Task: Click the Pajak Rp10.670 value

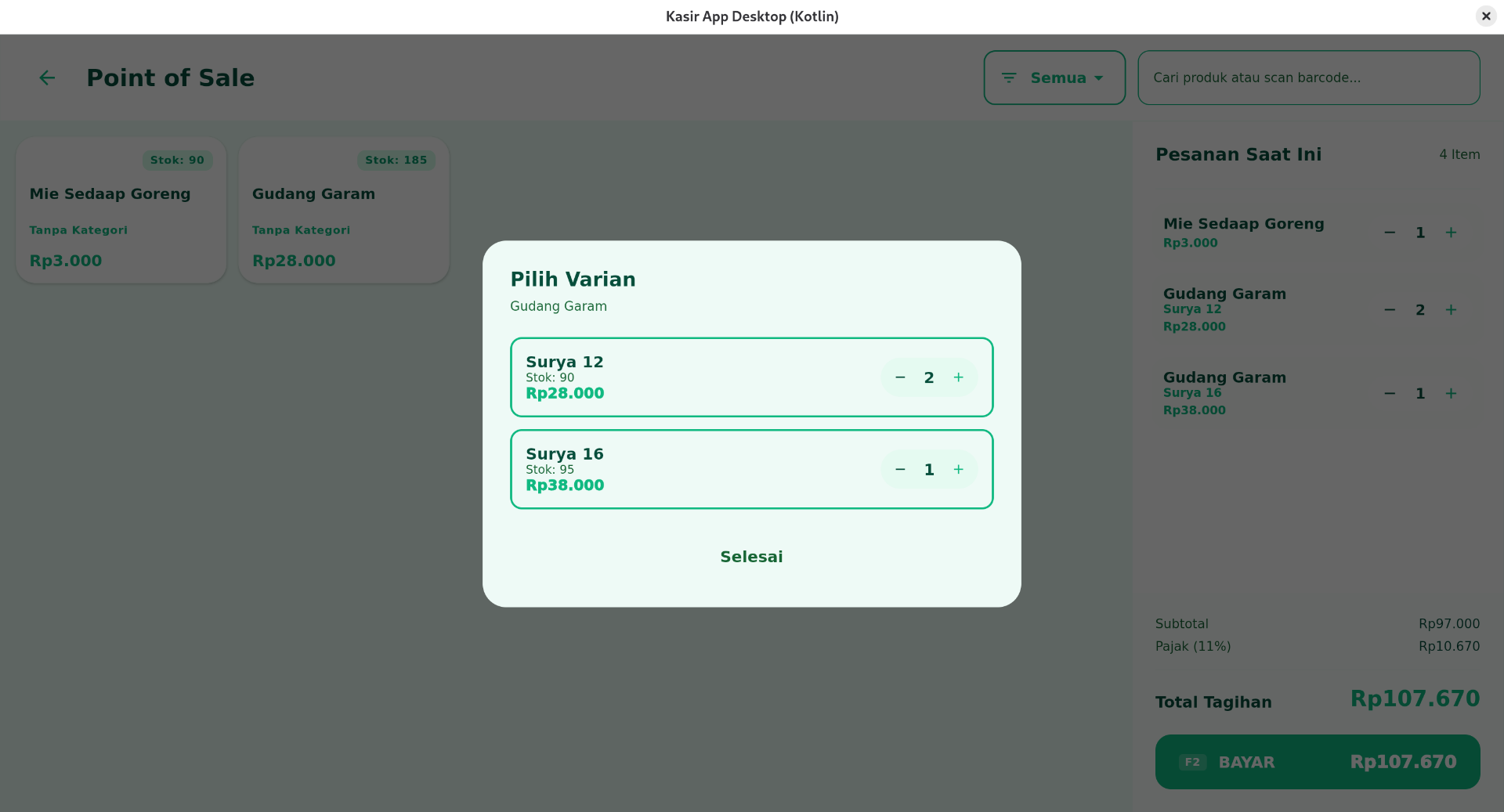Action: coord(1449,647)
